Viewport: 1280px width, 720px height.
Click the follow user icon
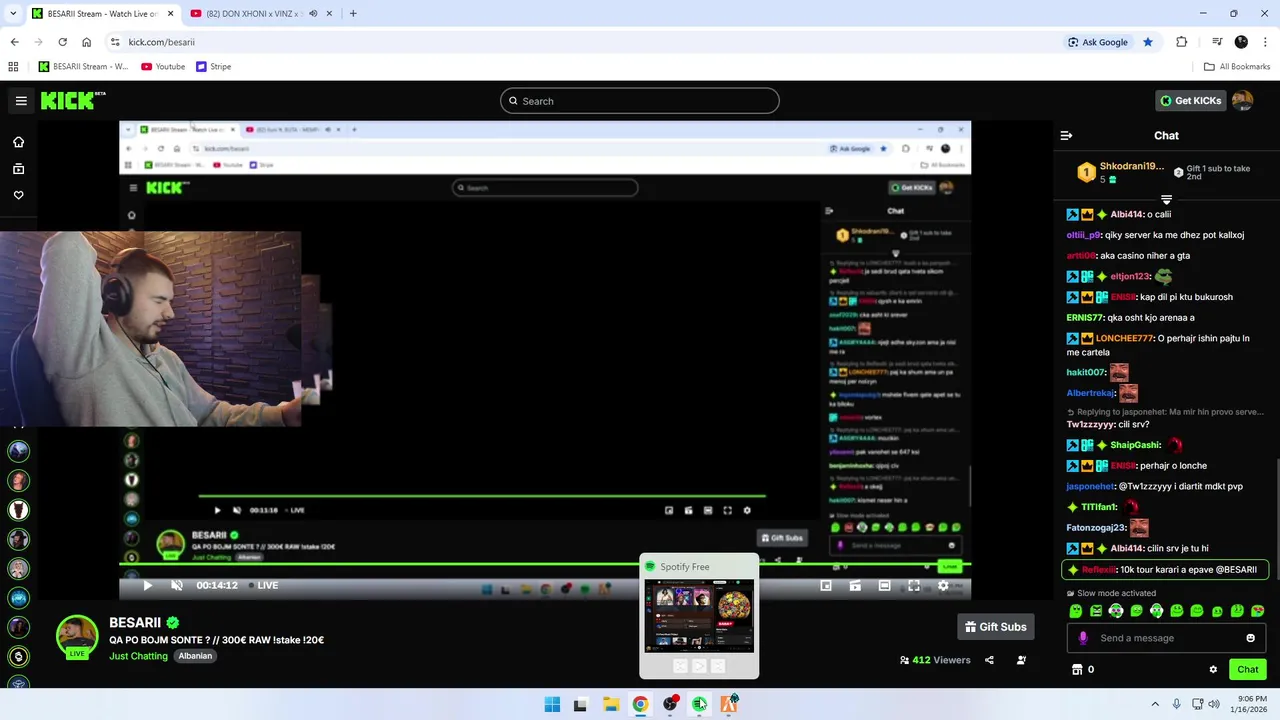coord(1021,660)
